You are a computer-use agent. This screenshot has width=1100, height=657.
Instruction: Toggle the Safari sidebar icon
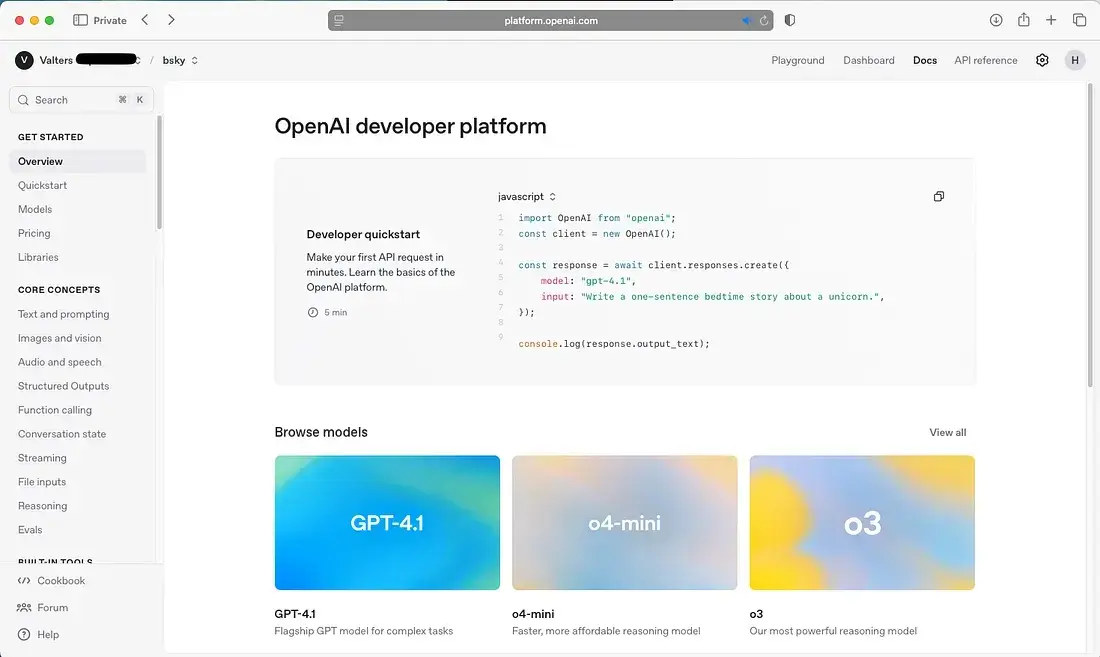tap(81, 20)
